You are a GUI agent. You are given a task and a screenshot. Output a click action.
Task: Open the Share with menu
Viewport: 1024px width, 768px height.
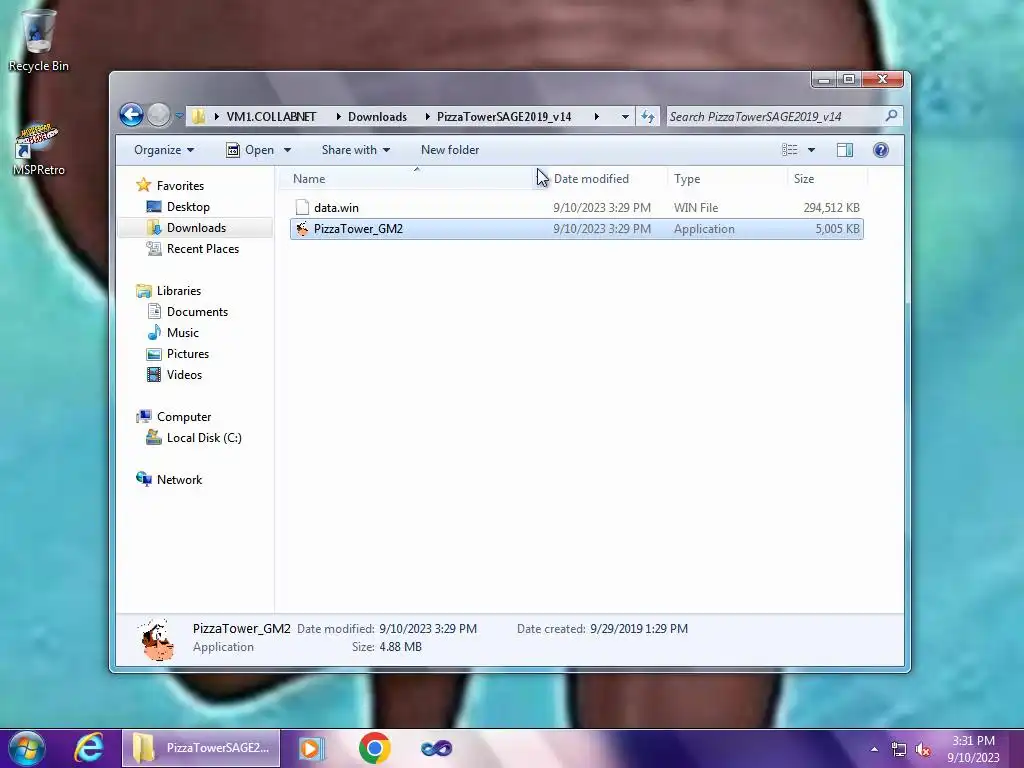tap(356, 150)
